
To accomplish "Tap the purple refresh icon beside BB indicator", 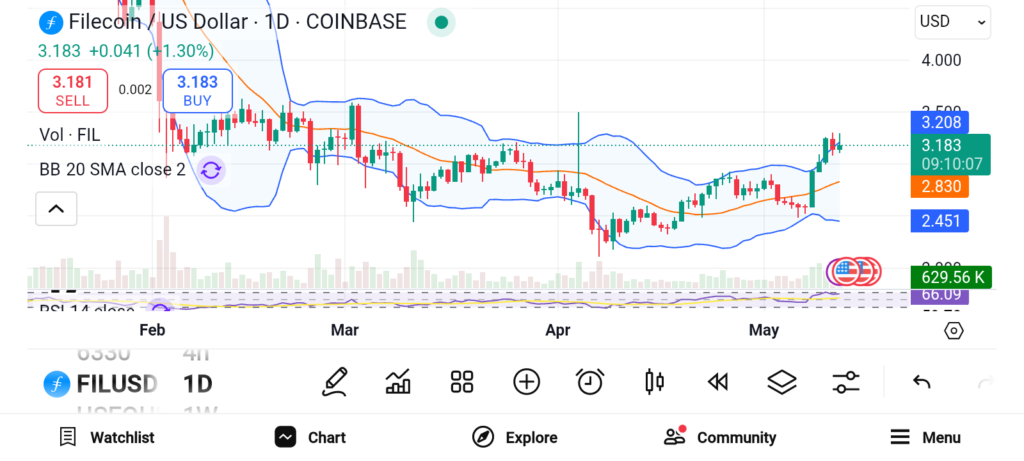I will 210,170.
